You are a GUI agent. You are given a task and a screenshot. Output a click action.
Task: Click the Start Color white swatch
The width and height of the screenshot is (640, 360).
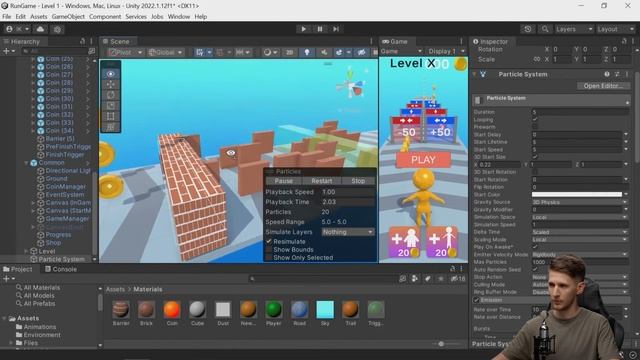pyautogui.click(x=577, y=195)
